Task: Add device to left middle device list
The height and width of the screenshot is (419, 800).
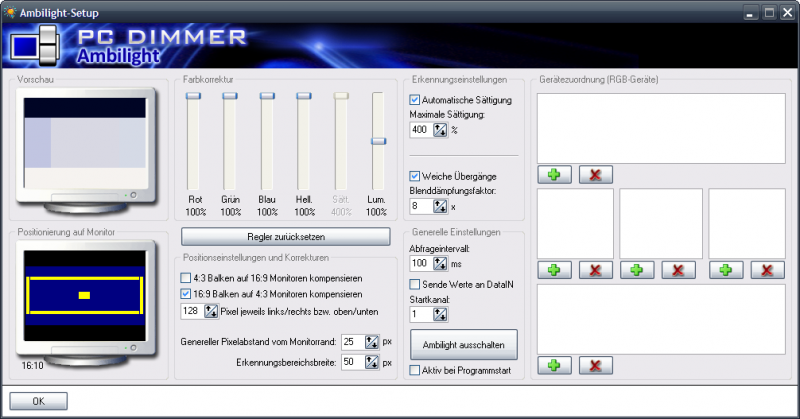Action: (x=554, y=270)
